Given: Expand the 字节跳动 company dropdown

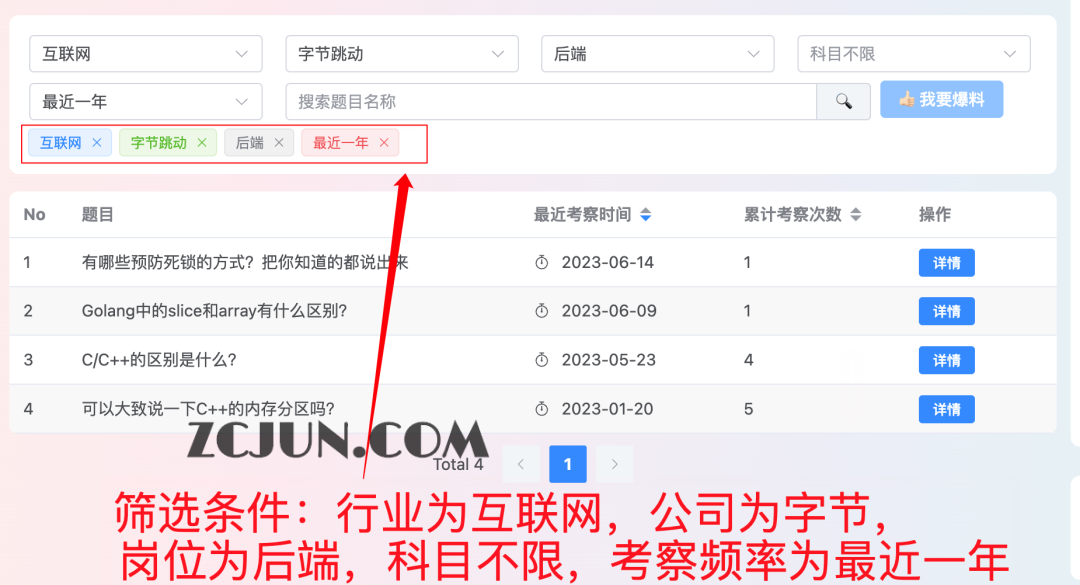Looking at the screenshot, I should pos(401,53).
